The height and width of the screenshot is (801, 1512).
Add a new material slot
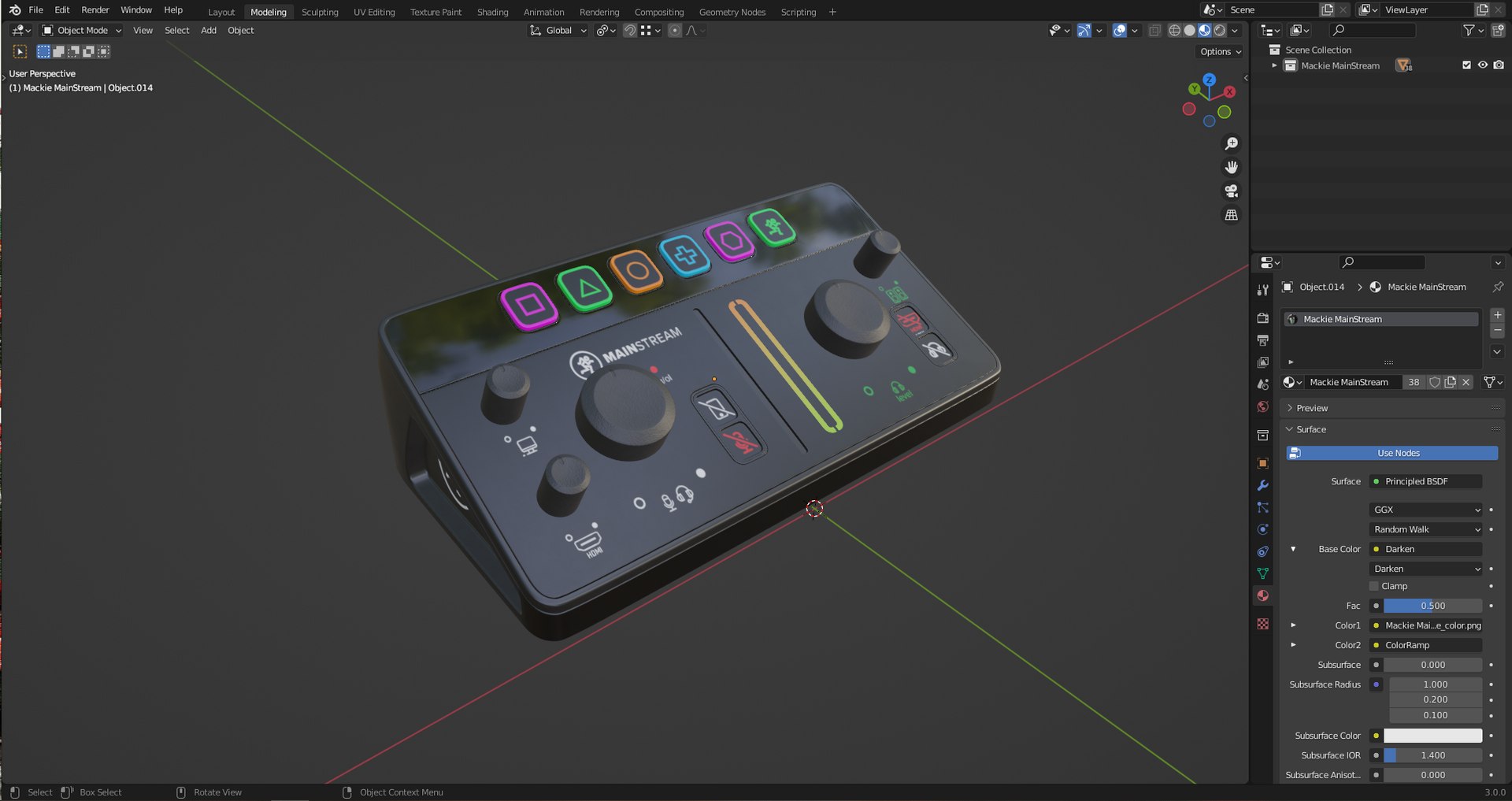click(1498, 315)
